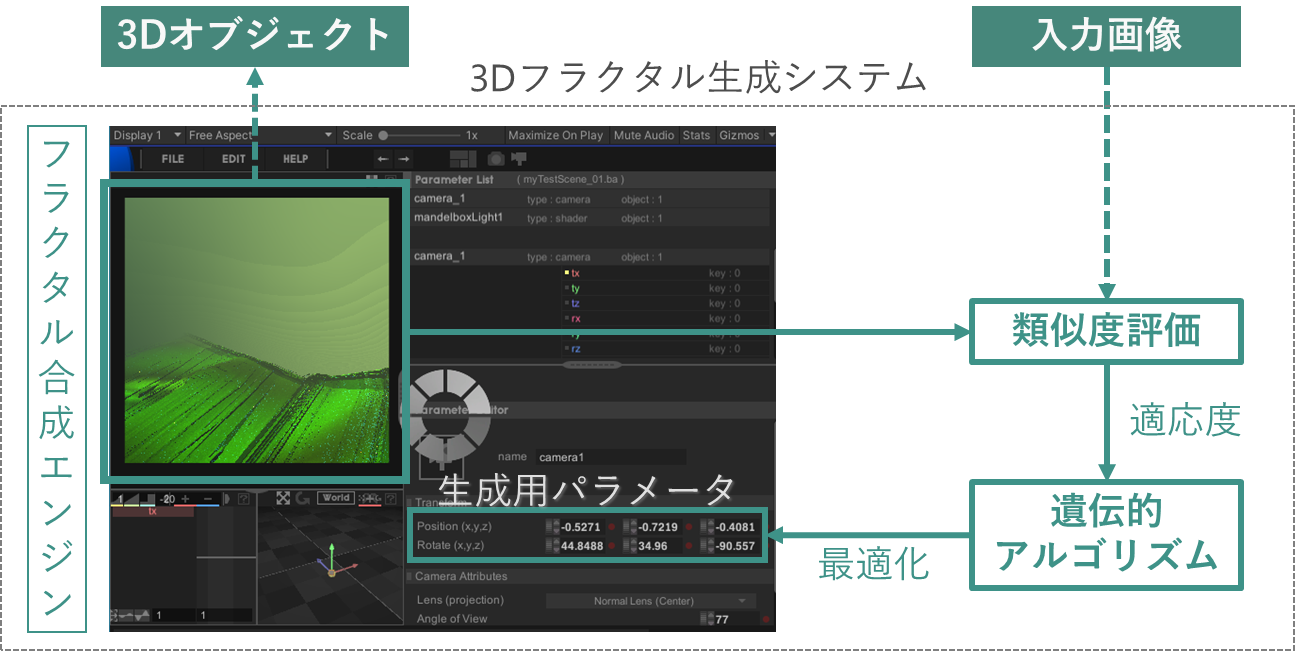Open the Normal Lens (Center) projection dropdown

[650, 601]
